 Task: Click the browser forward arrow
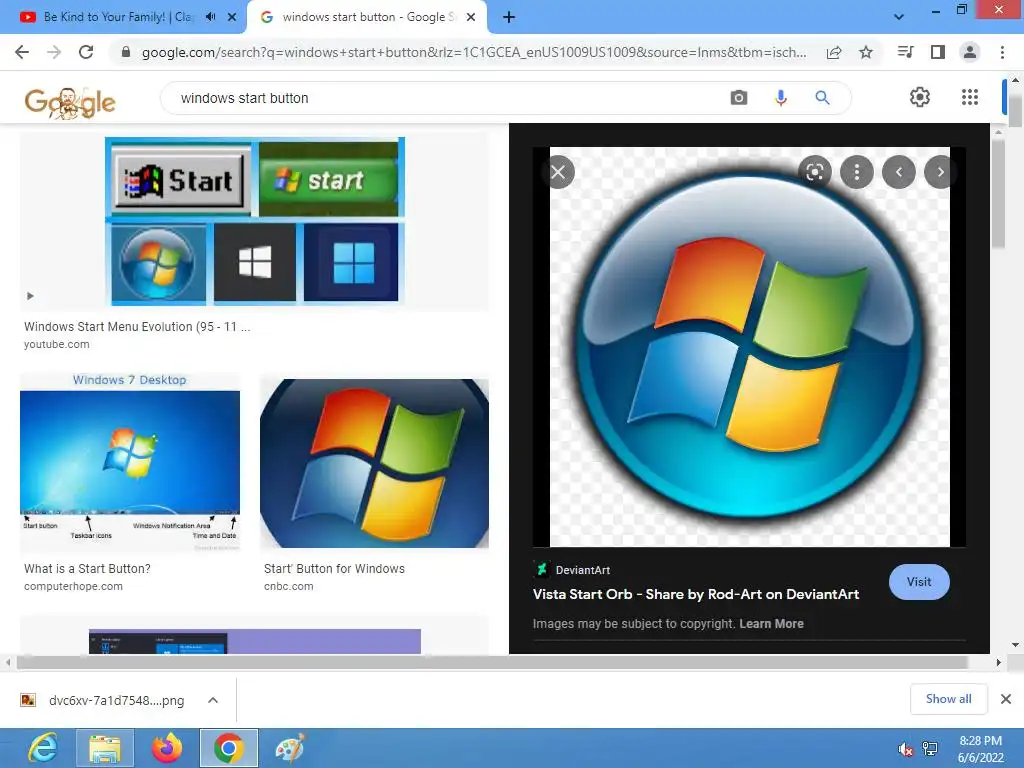[x=54, y=52]
